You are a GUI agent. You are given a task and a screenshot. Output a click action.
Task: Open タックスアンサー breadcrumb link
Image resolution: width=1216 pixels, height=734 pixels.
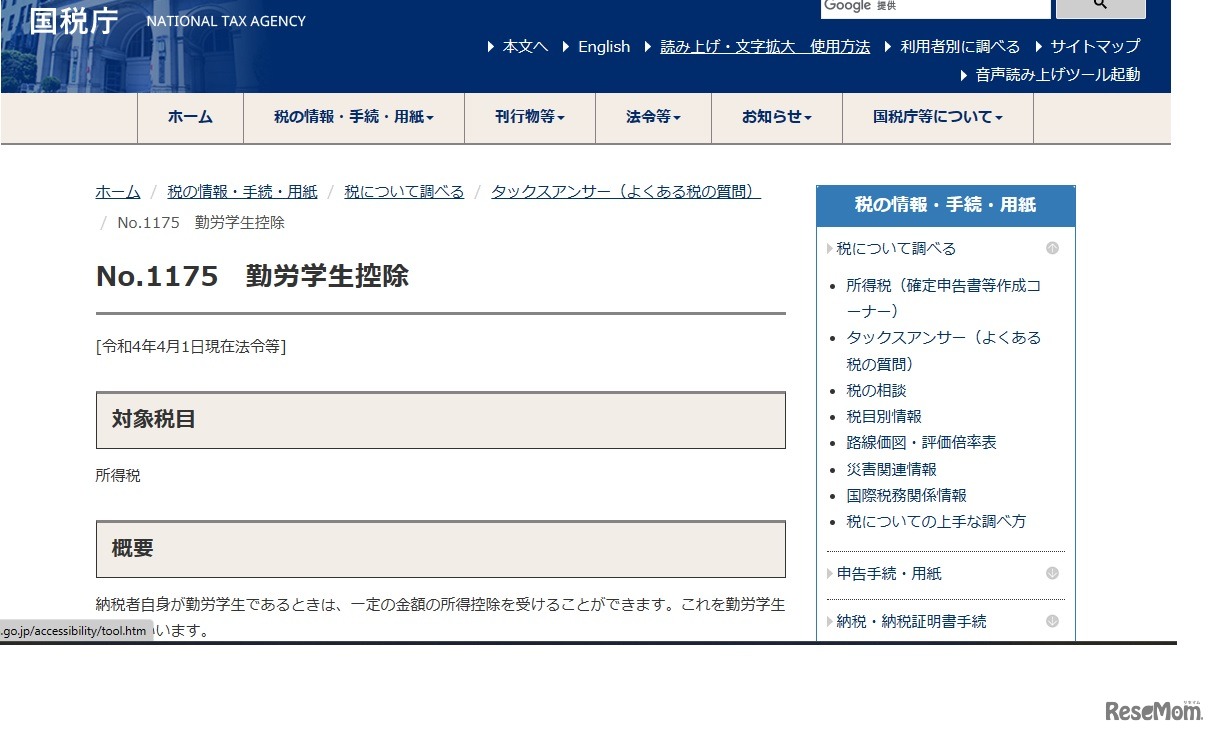pyautogui.click(x=625, y=191)
